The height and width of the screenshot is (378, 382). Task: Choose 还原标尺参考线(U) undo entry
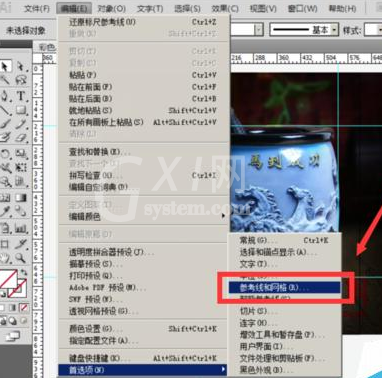[x=144, y=22]
